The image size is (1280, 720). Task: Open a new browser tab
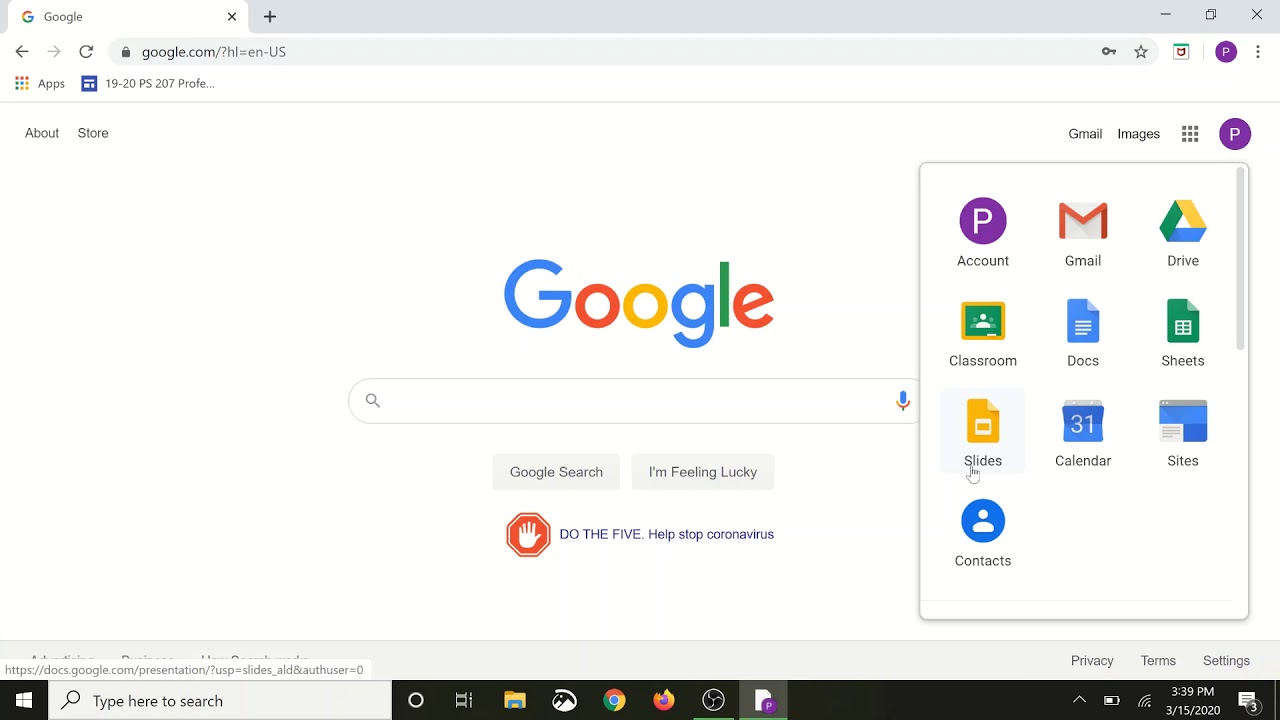(x=270, y=17)
